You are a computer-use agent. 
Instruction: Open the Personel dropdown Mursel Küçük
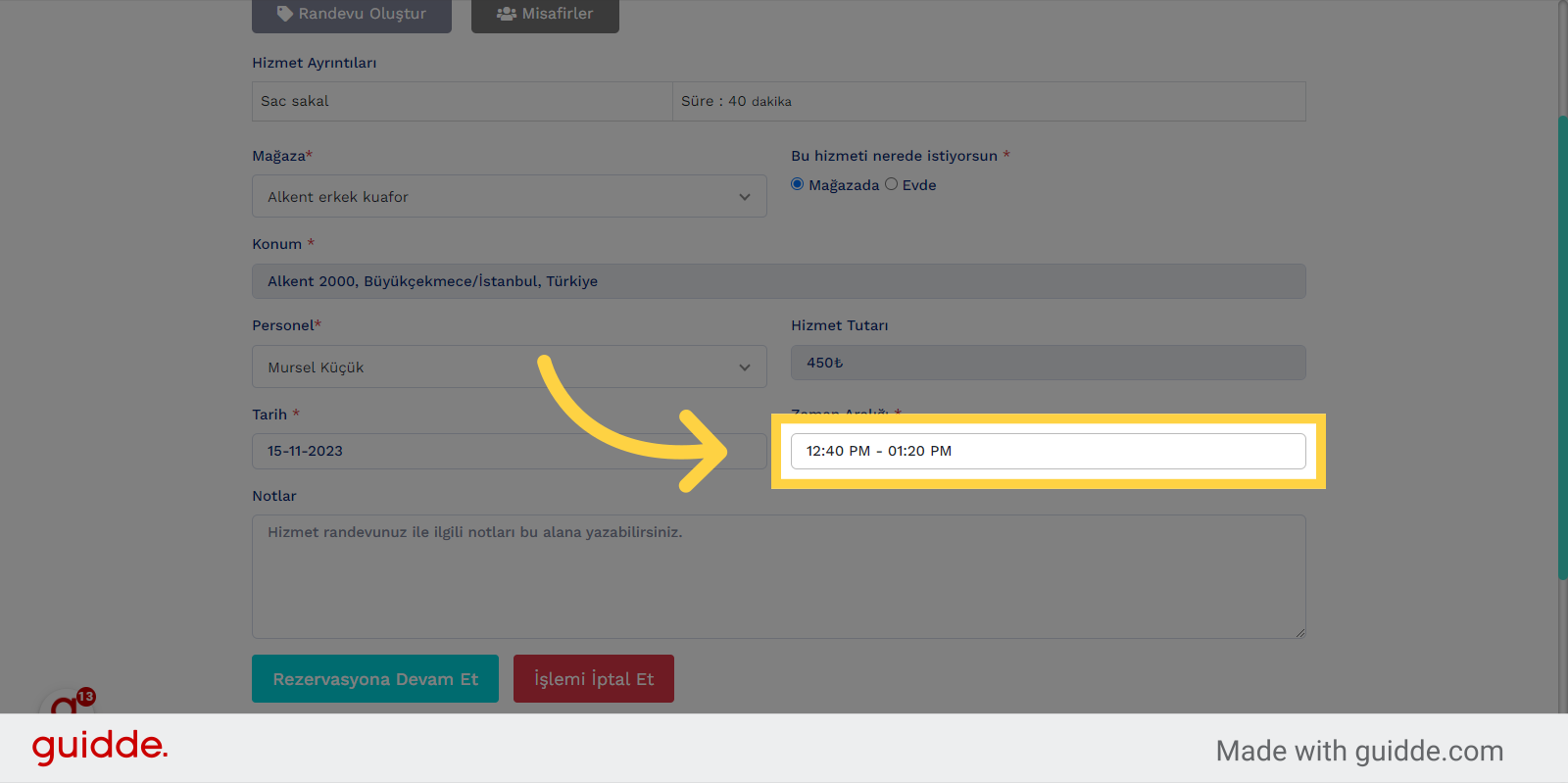(510, 367)
